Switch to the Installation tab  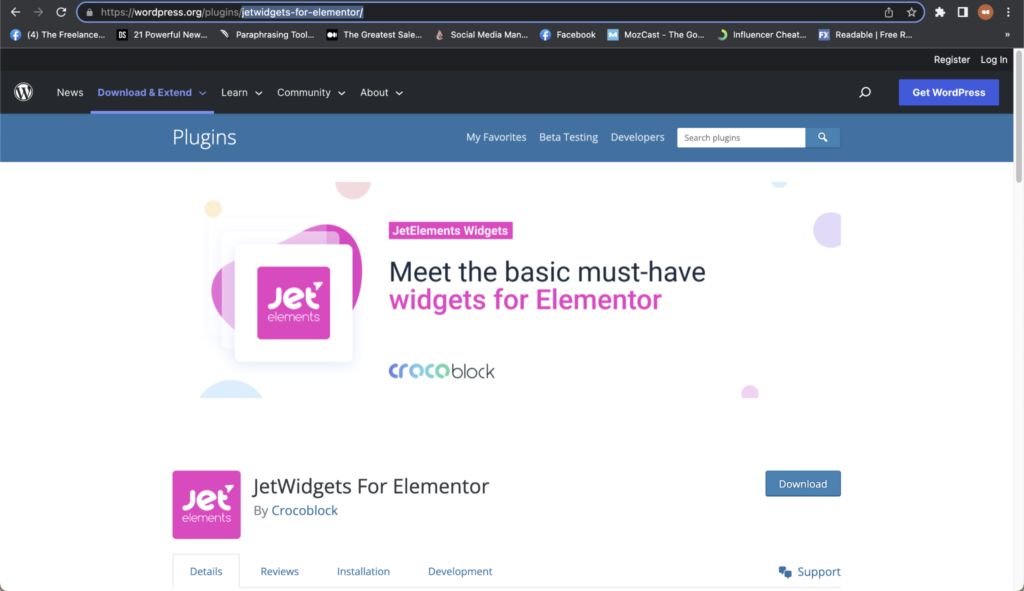pyautogui.click(x=363, y=571)
